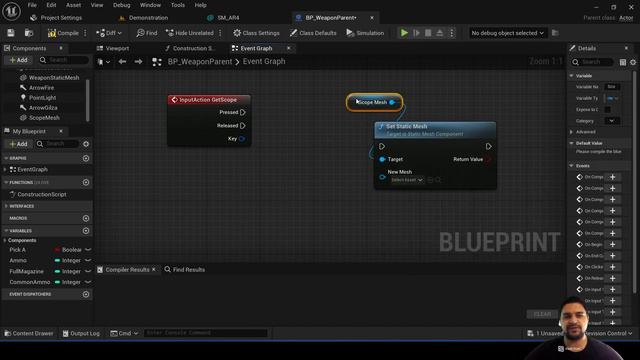
Task: Toggle the Expose checkbox in Details
Action: 608,110
